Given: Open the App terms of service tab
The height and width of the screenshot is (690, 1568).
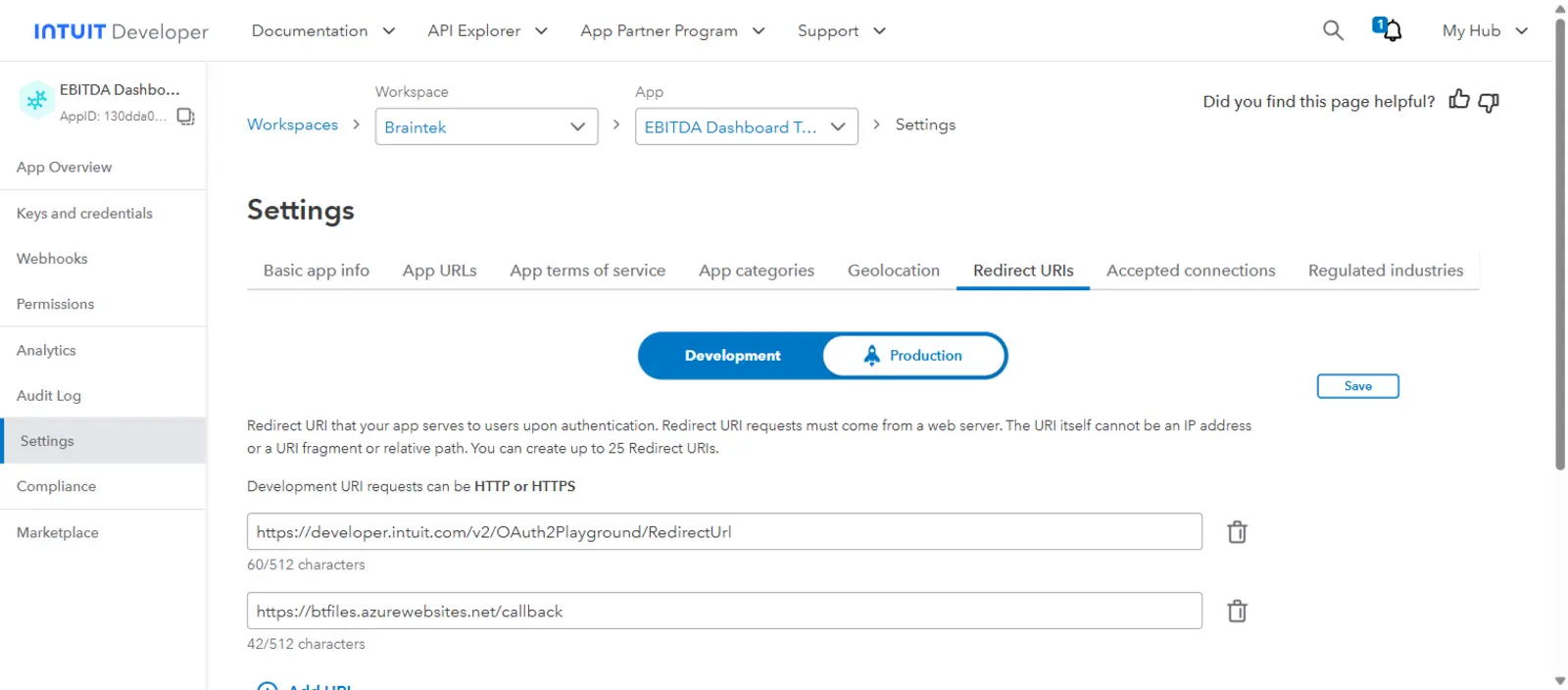Looking at the screenshot, I should point(587,271).
